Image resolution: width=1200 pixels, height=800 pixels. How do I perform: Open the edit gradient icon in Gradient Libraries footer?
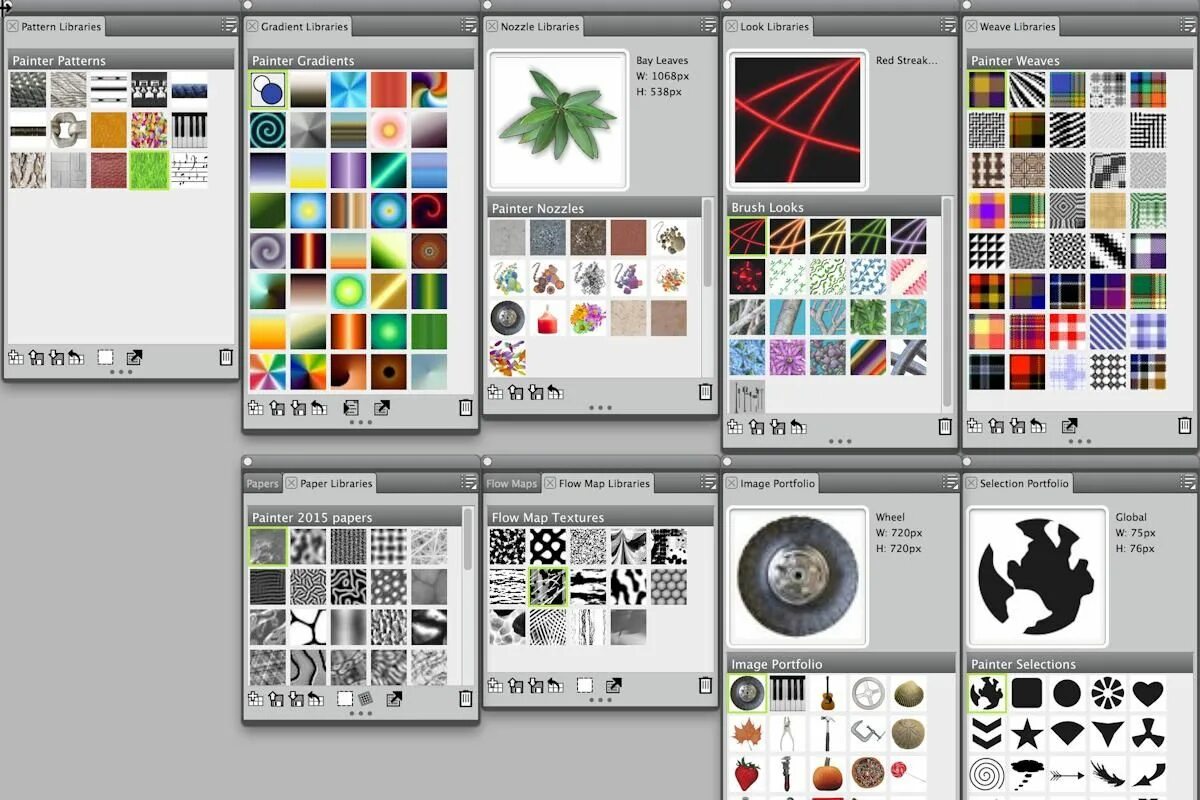pos(350,407)
